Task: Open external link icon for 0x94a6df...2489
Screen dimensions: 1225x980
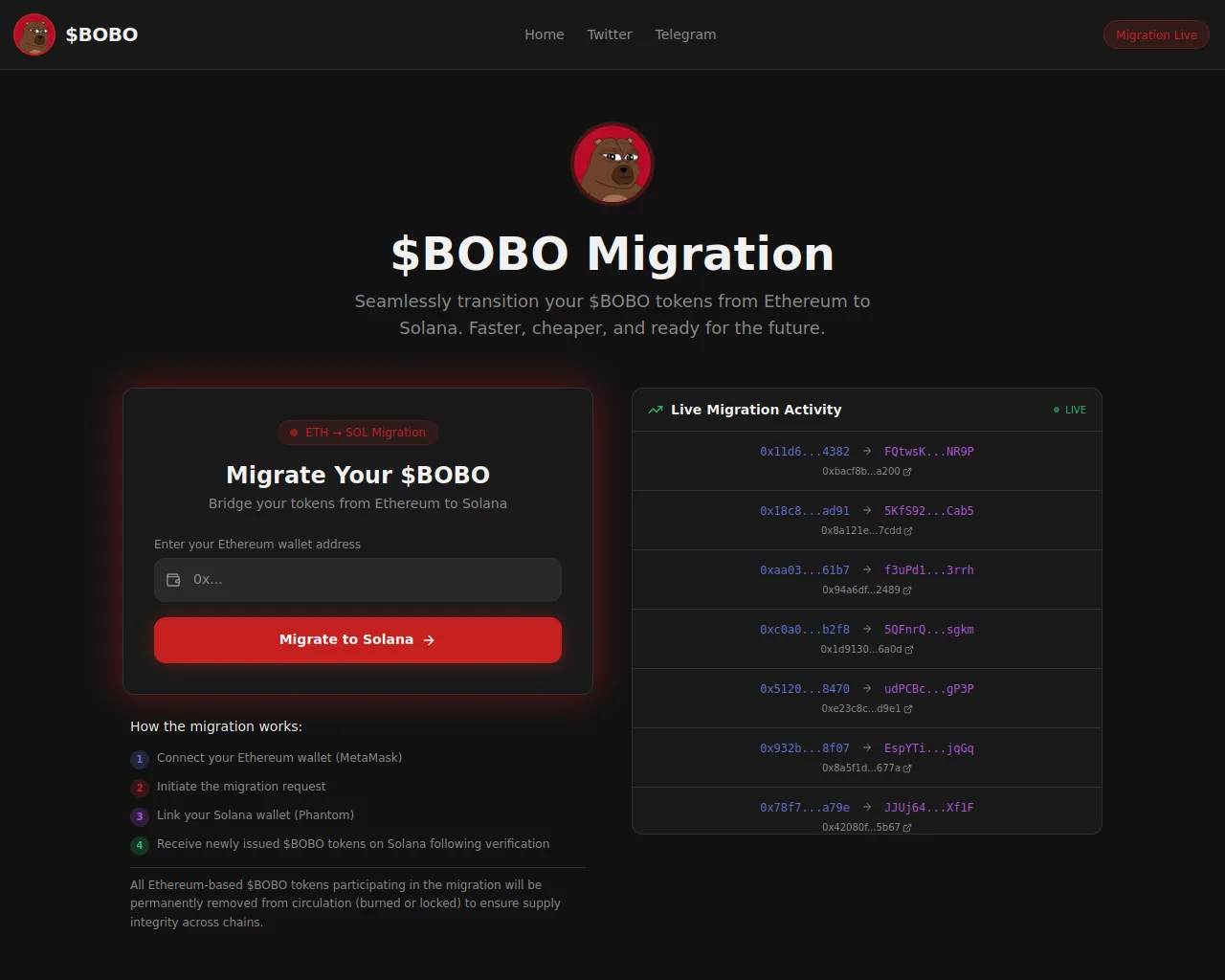Action: click(907, 590)
